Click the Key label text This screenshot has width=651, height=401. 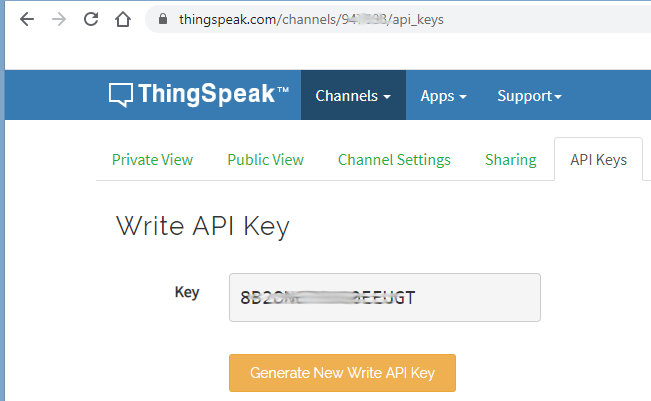(x=187, y=293)
